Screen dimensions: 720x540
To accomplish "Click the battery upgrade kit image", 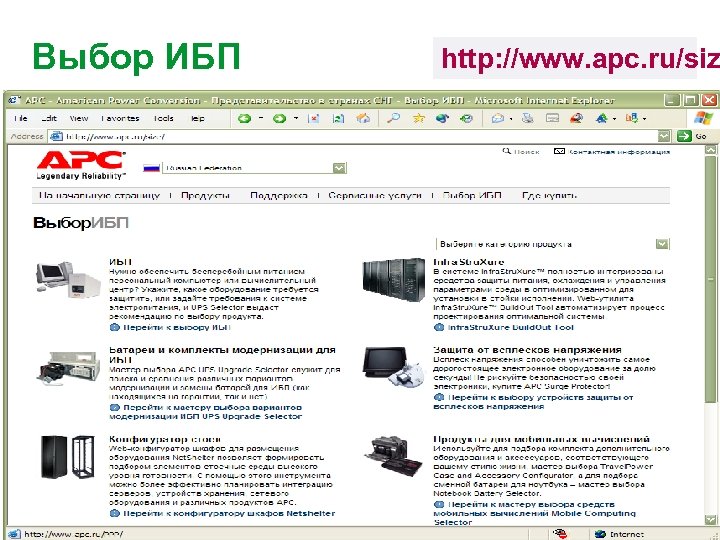I will 68,368.
